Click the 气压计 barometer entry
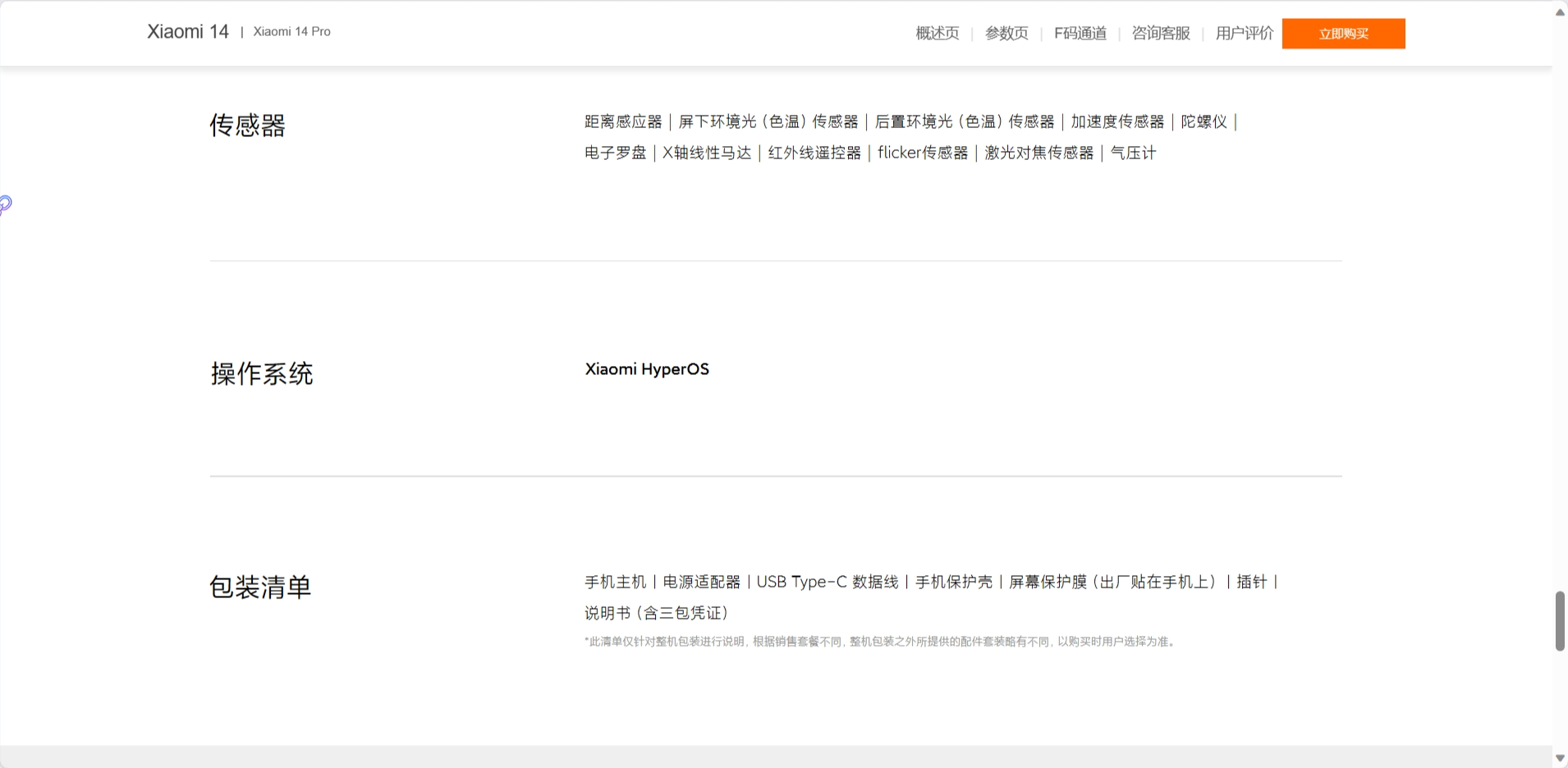The height and width of the screenshot is (768, 1568). point(1134,153)
